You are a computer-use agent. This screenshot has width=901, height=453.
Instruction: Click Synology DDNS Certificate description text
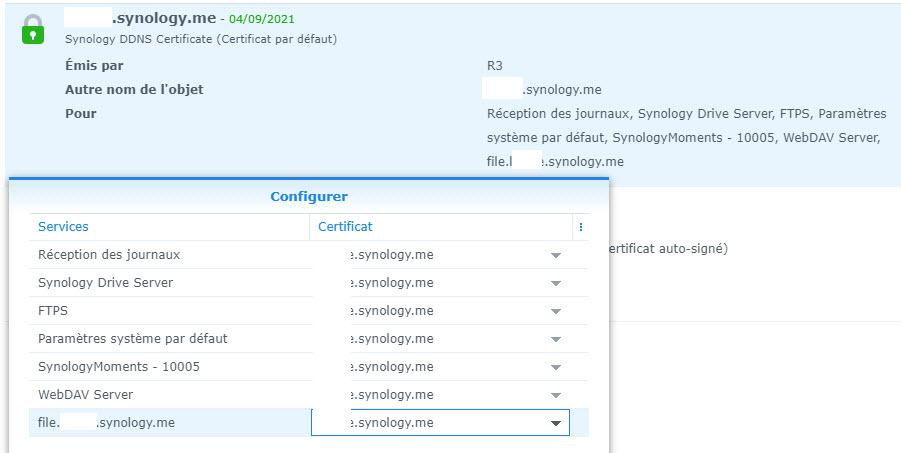pos(201,39)
